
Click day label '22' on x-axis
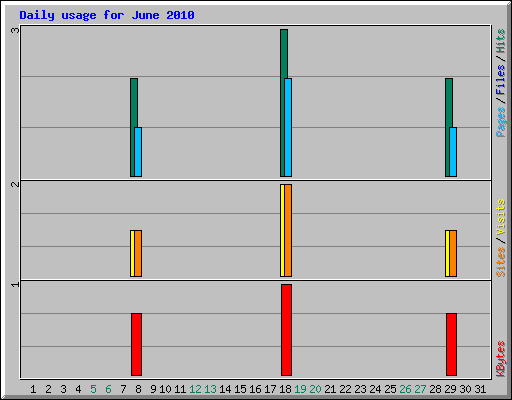click(x=345, y=389)
